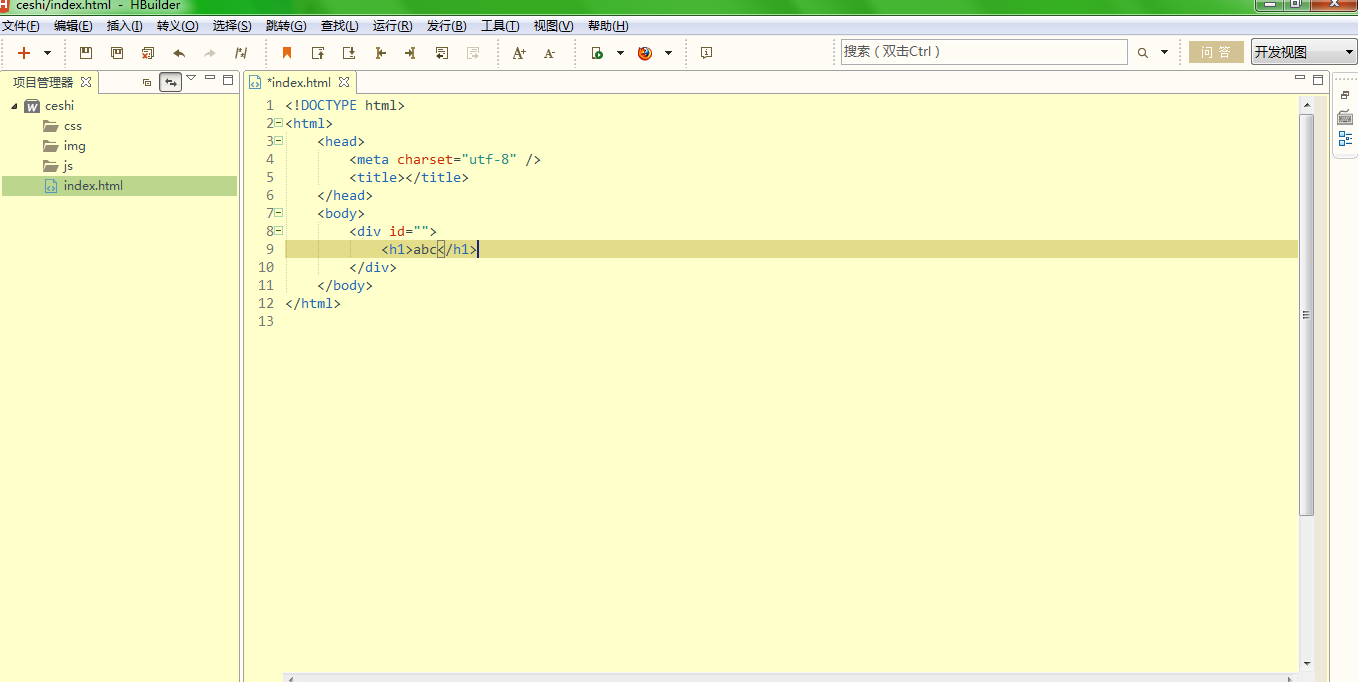Click in the 搜索 search field

[x=984, y=52]
